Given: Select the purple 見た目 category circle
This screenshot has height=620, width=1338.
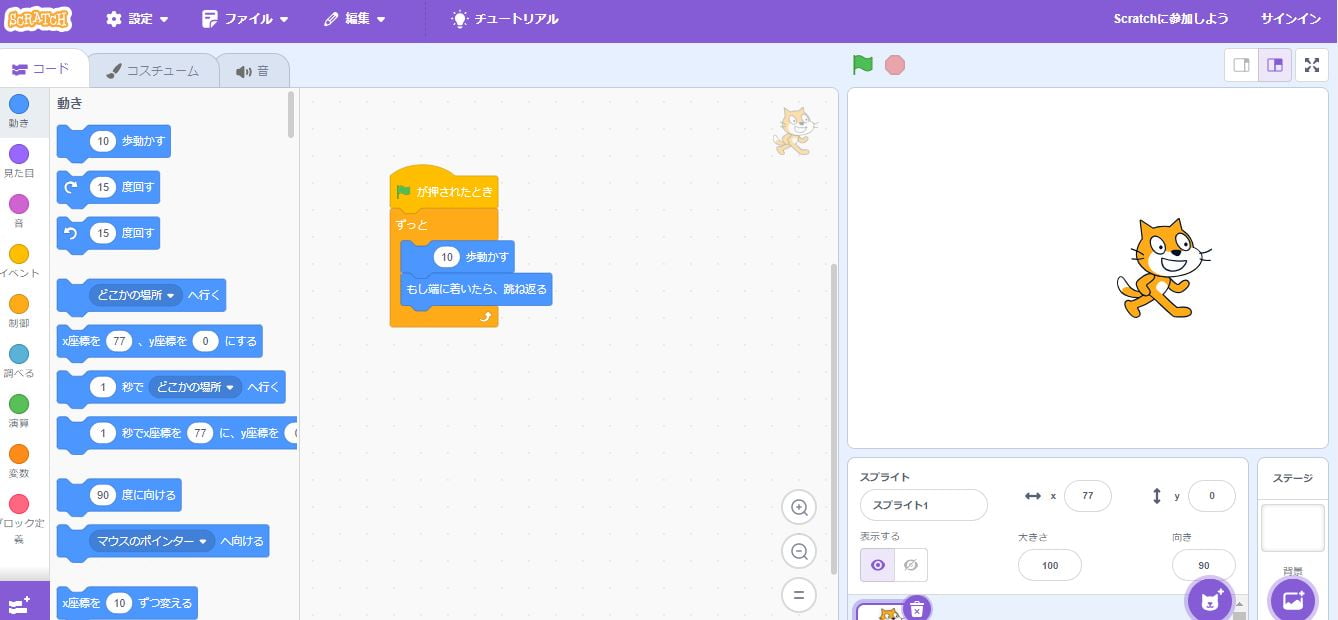Looking at the screenshot, I should [19, 154].
